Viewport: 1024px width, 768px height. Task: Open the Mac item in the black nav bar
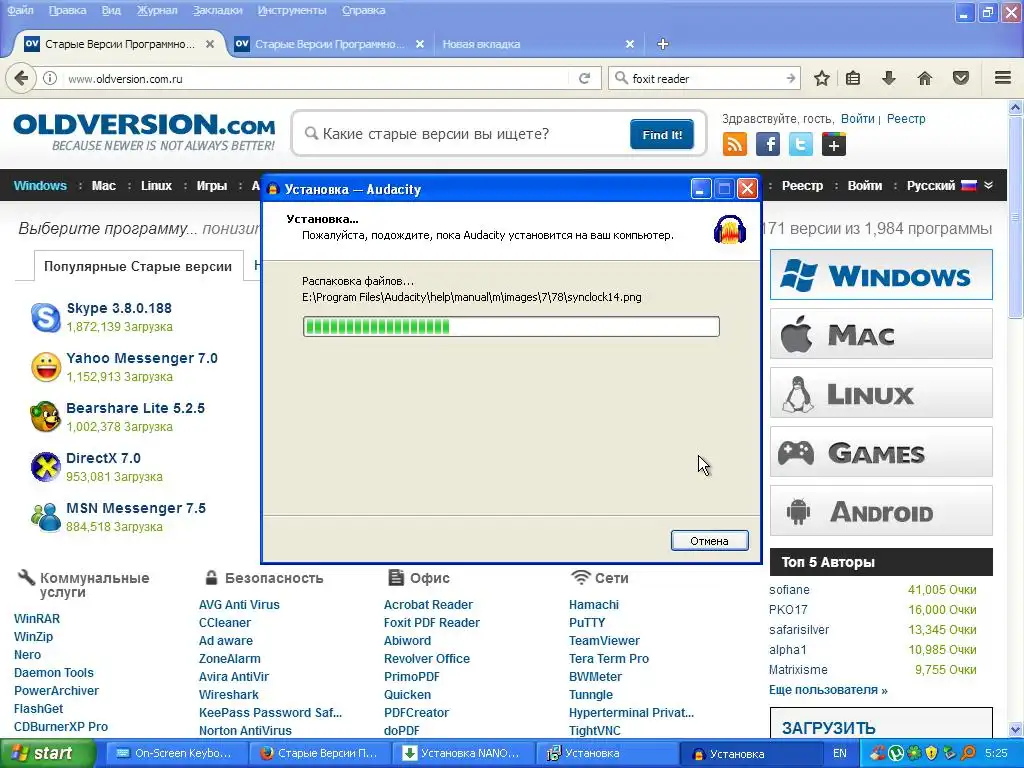click(103, 185)
